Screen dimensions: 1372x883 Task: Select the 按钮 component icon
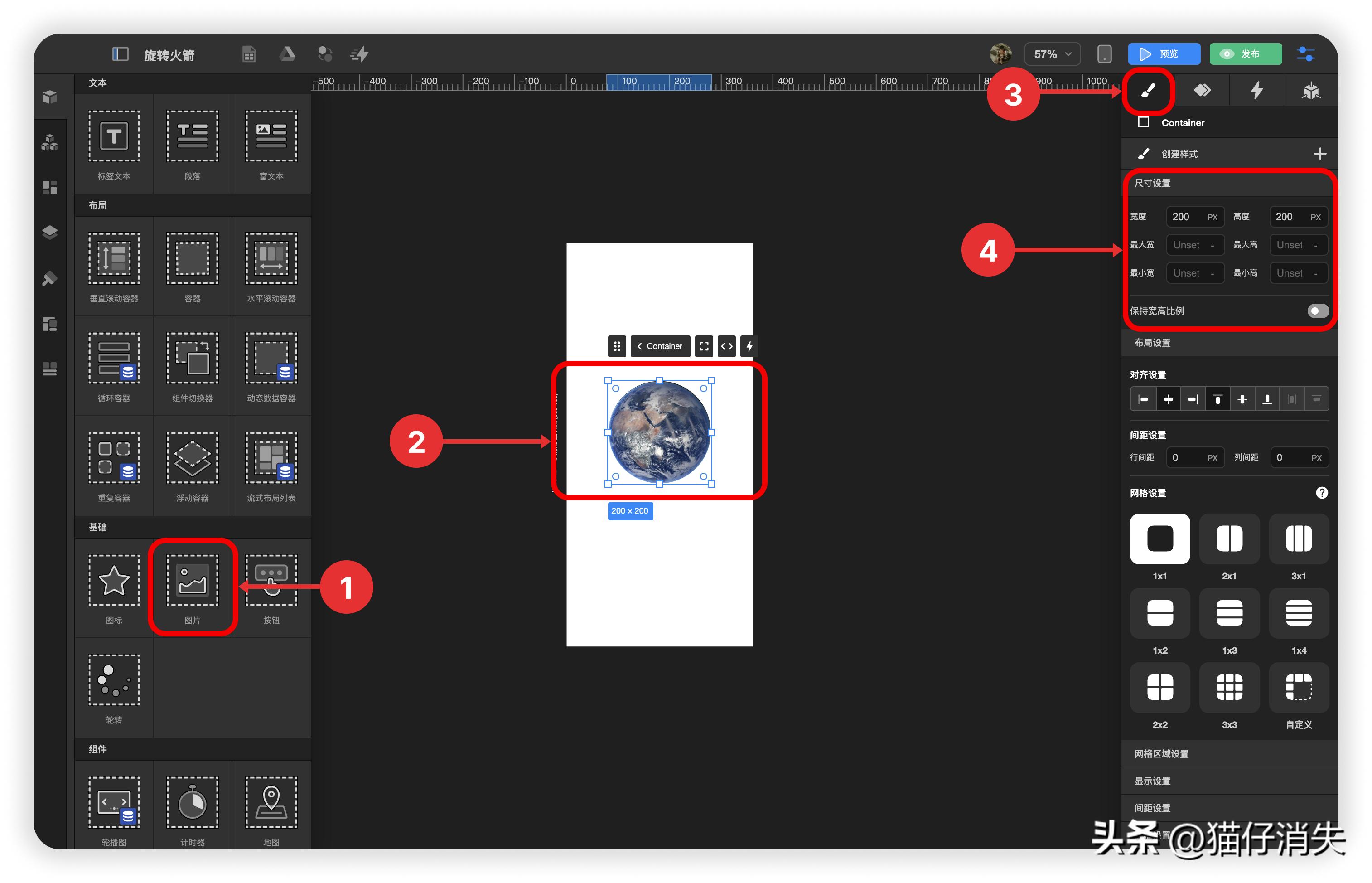pos(271,579)
